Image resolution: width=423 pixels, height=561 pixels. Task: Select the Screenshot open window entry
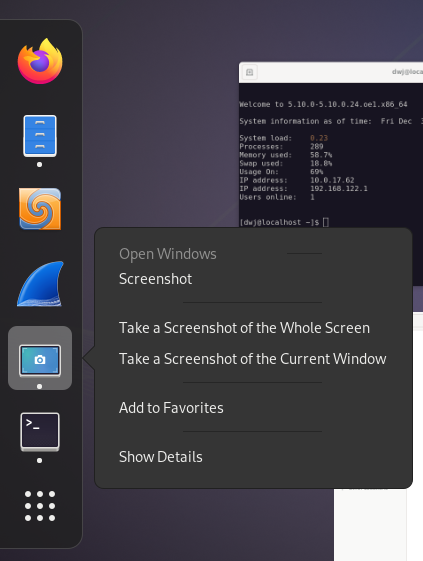point(155,279)
